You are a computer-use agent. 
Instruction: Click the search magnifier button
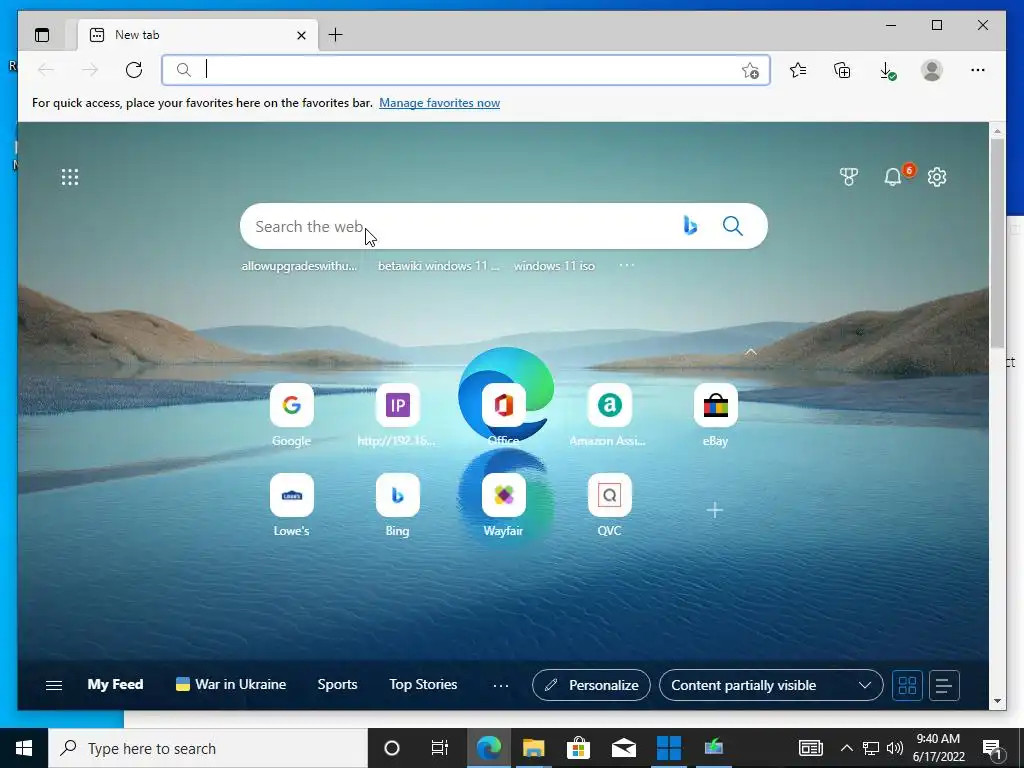[x=733, y=226]
